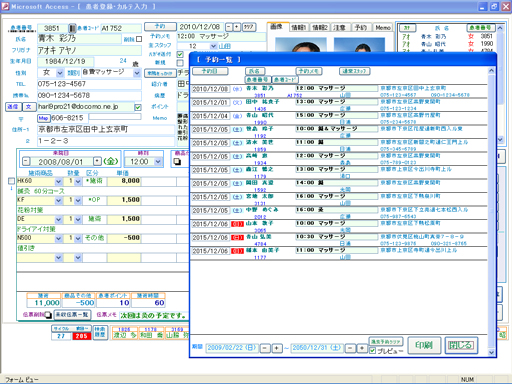The width and height of the screenshot is (512, 384).
Task: Open the time dropdown showing 12:00
Action: point(158,161)
